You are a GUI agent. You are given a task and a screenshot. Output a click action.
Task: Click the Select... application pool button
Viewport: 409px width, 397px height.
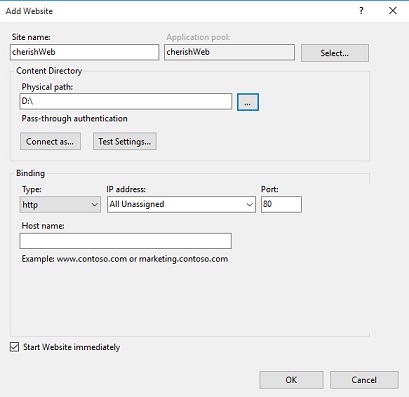[x=335, y=53]
